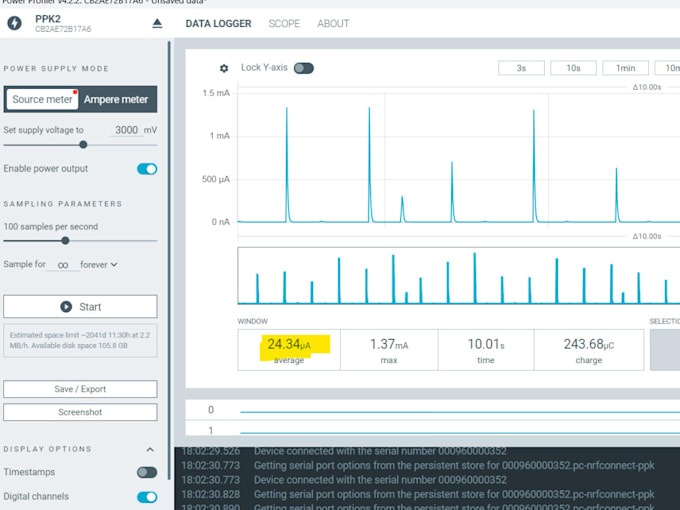680x510 pixels.
Task: Click the overview minimap chart
Action: pos(459,276)
